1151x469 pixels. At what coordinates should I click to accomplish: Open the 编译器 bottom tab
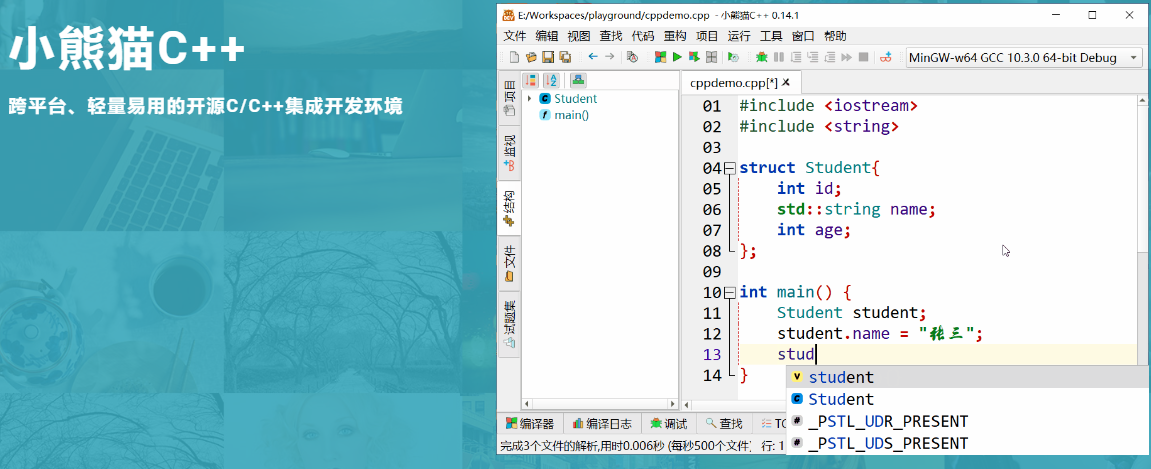coord(531,423)
